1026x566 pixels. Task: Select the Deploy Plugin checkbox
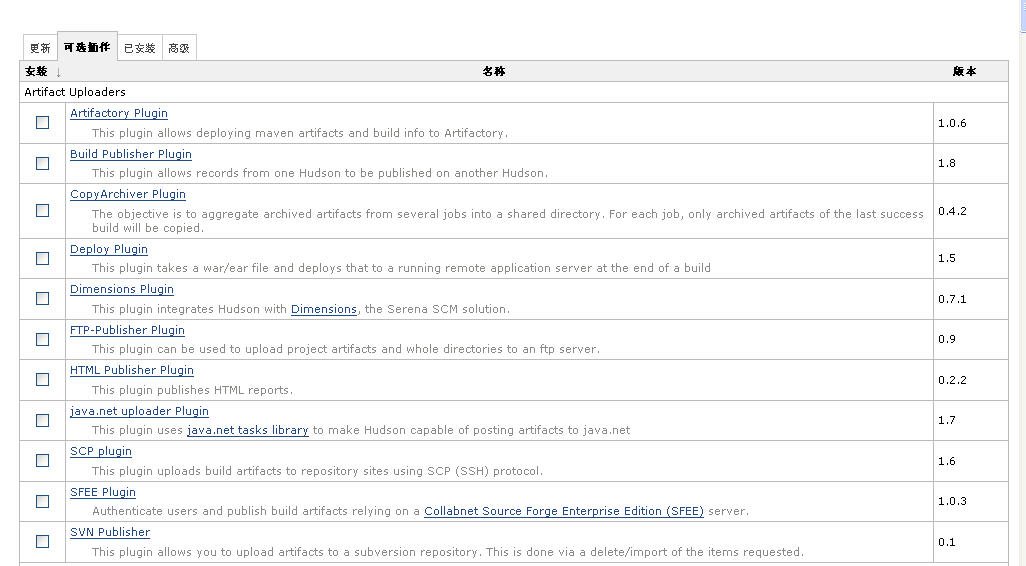tap(43, 258)
